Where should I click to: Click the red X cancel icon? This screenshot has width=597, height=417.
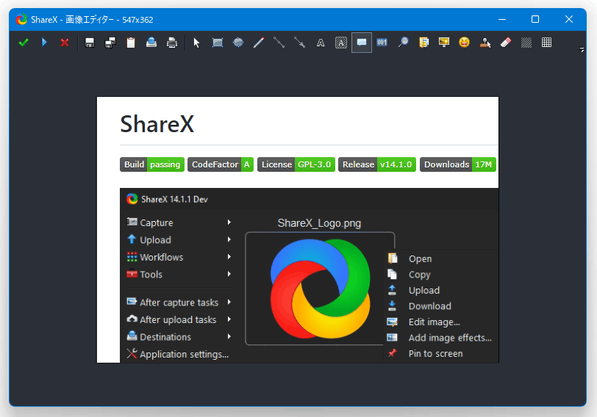pyautogui.click(x=65, y=42)
